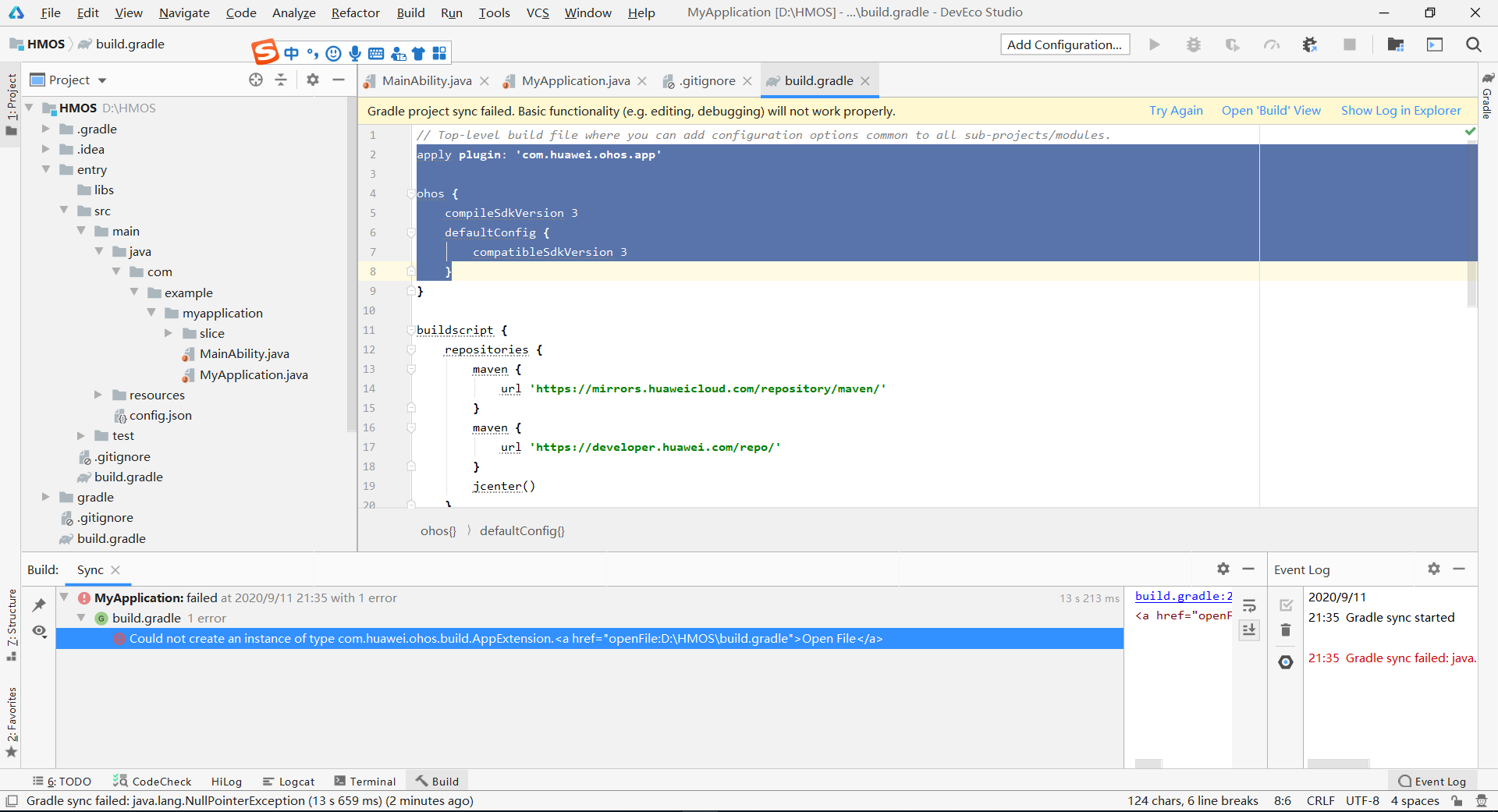
Task: Click Add Configuration button
Action: pyautogui.click(x=1064, y=44)
